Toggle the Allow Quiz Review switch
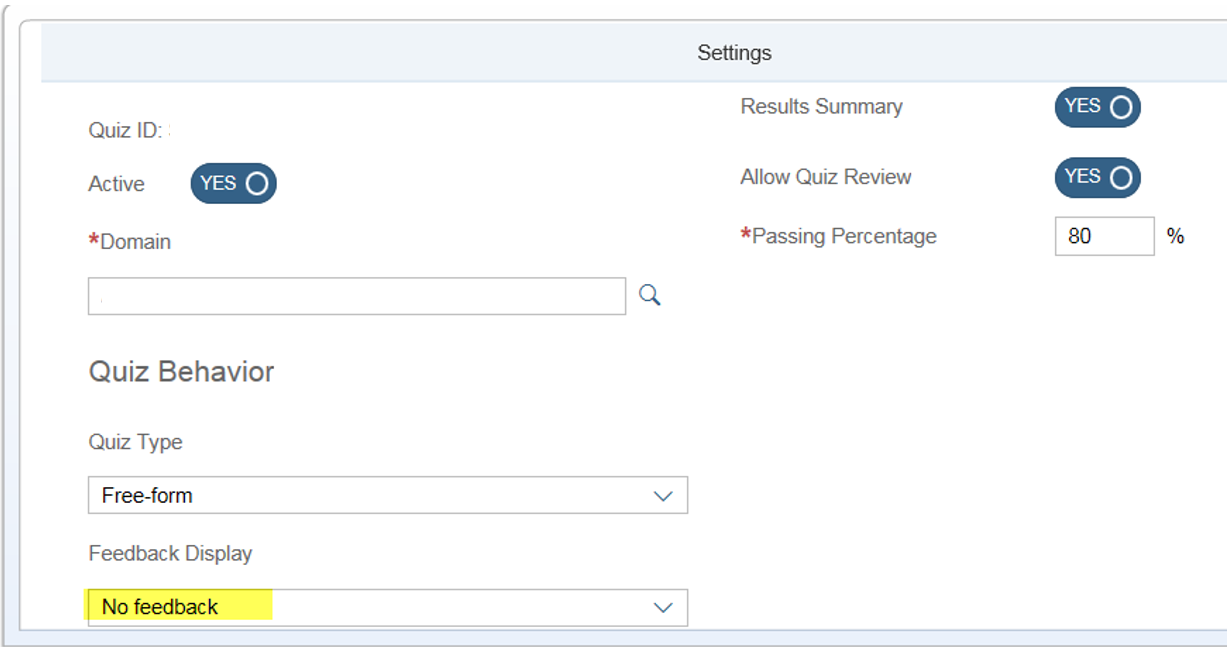Image resolution: width=1227 pixels, height=647 pixels. click(x=1097, y=177)
